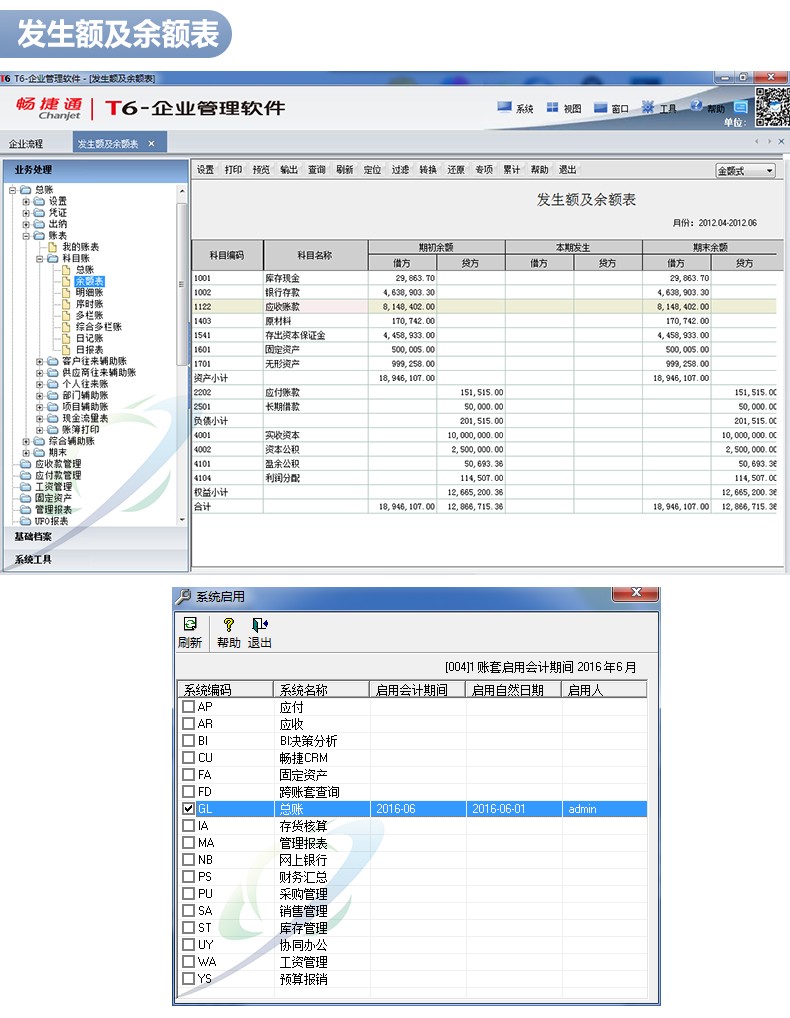Expand the 出纳 tree node

pyautogui.click(x=26, y=224)
